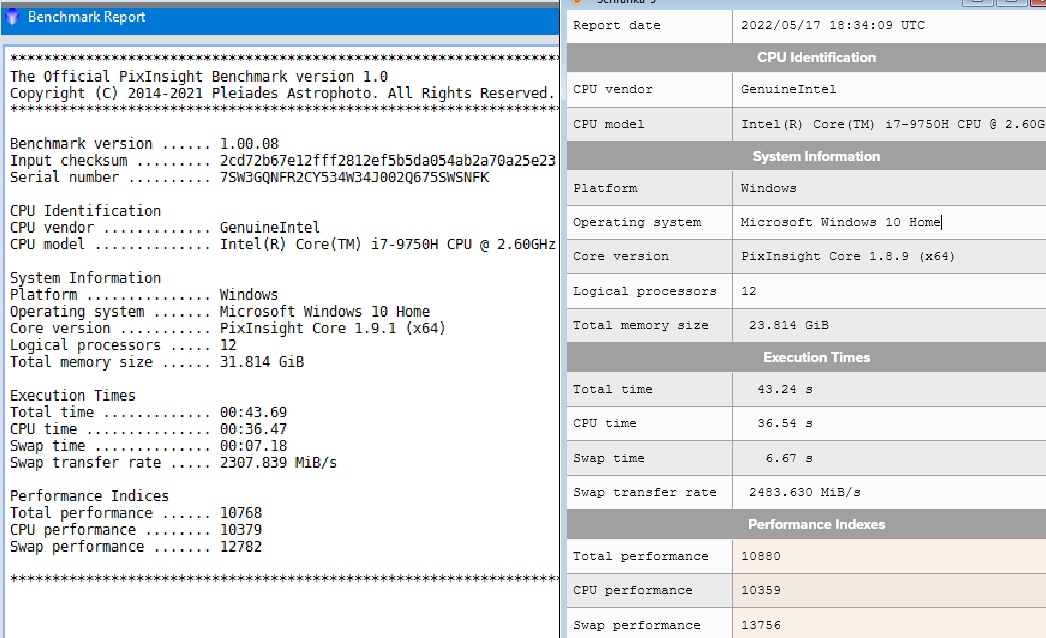Viewport: 1046px width, 638px height.
Task: Click the 'Performance Indices' heading
Action: (x=89, y=496)
